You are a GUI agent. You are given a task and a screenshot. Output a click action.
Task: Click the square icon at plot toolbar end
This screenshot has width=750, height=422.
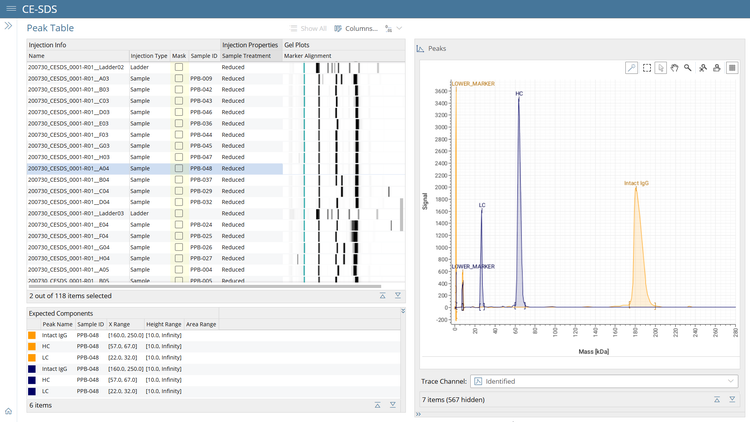732,68
